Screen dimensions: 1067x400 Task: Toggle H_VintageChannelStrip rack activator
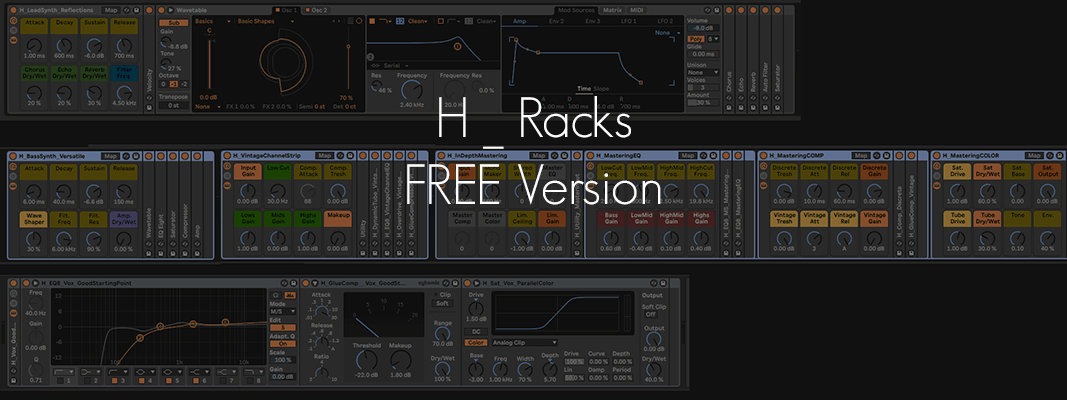coord(228,156)
